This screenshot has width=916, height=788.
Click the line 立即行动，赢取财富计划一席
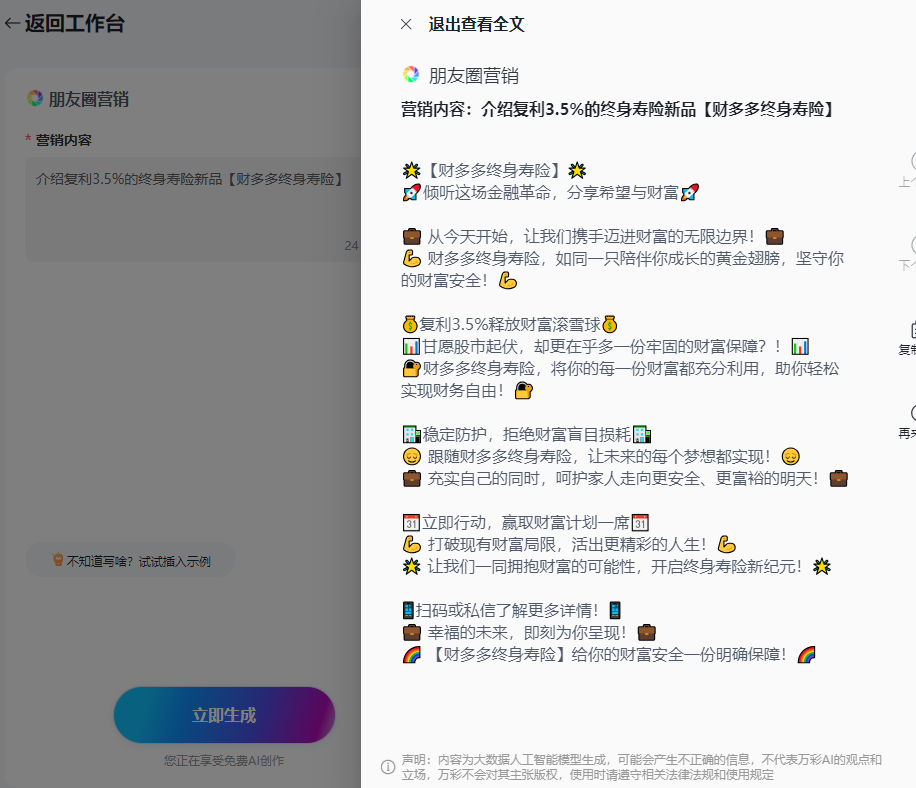tap(525, 522)
